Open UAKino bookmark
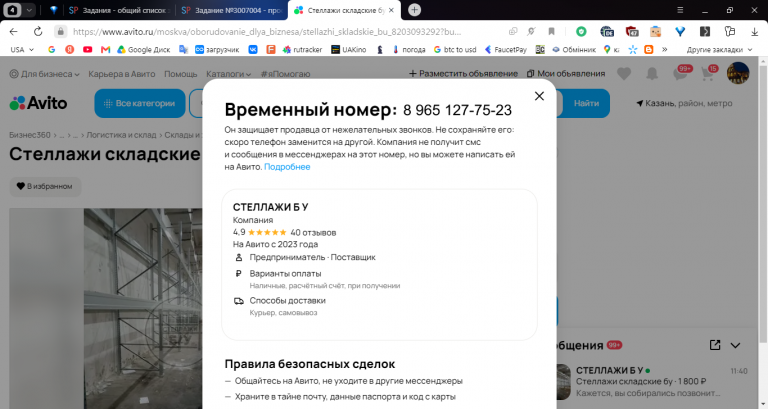 (x=349, y=49)
